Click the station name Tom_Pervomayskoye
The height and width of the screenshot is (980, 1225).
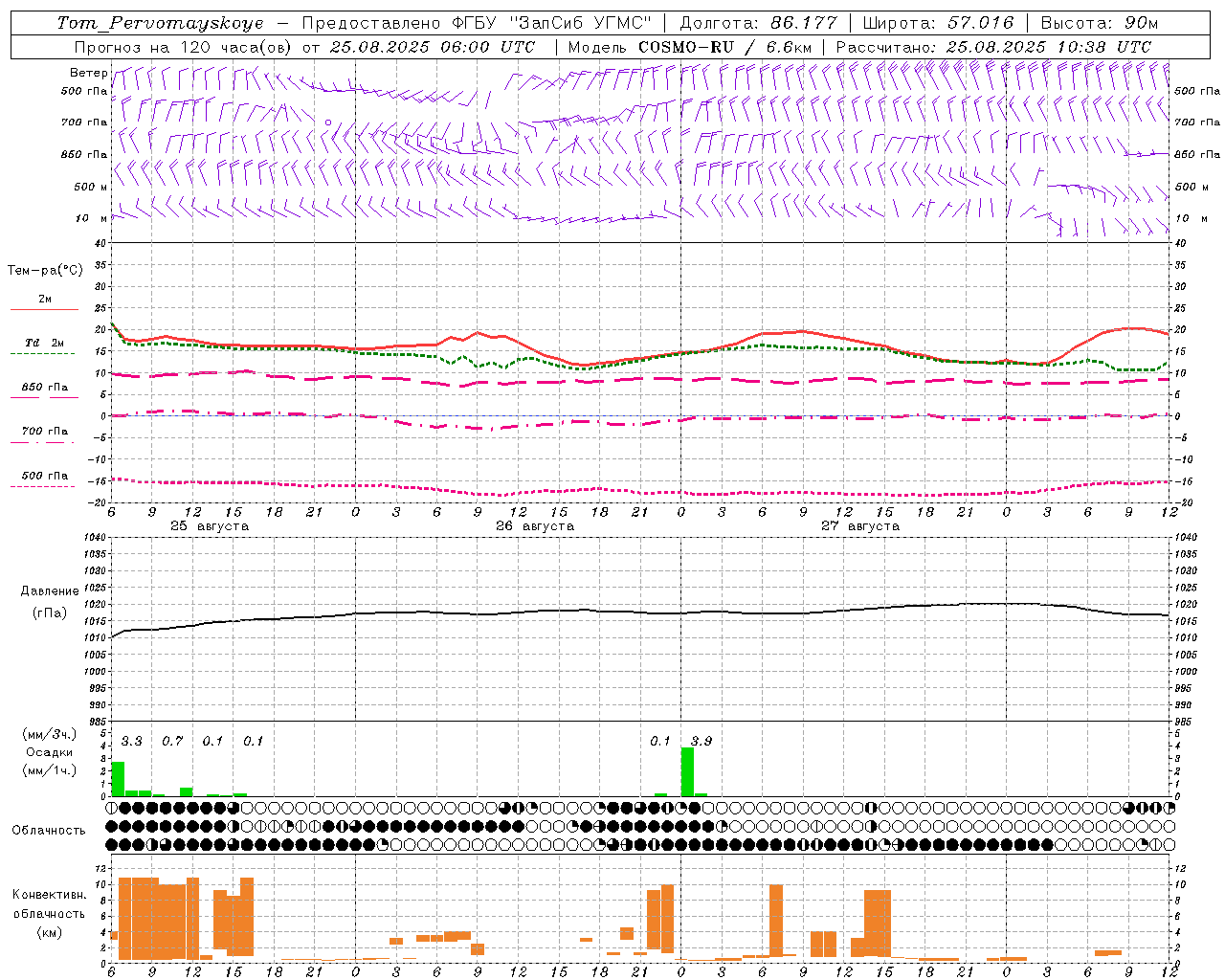160,23
